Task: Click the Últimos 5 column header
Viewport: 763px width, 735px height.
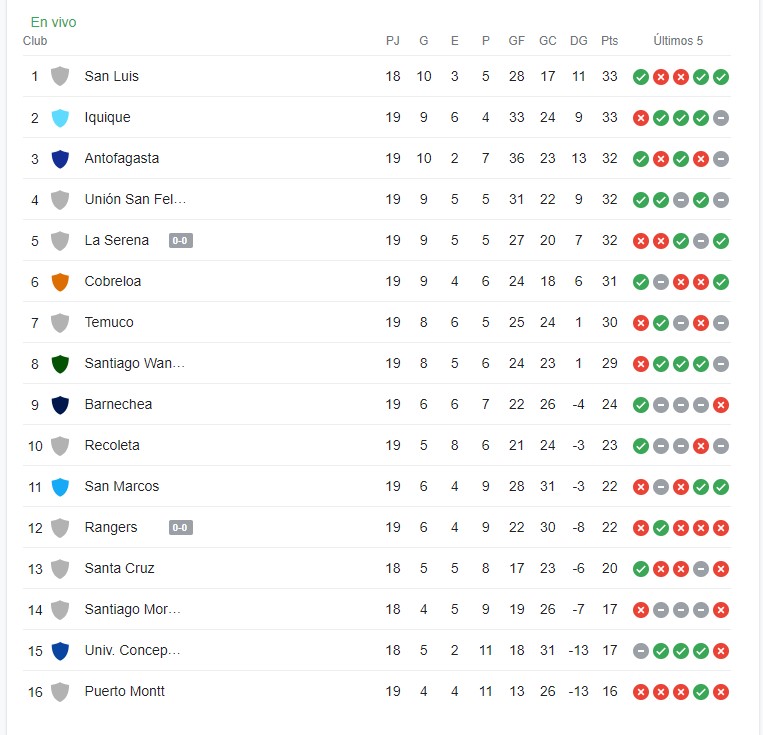Action: [678, 41]
